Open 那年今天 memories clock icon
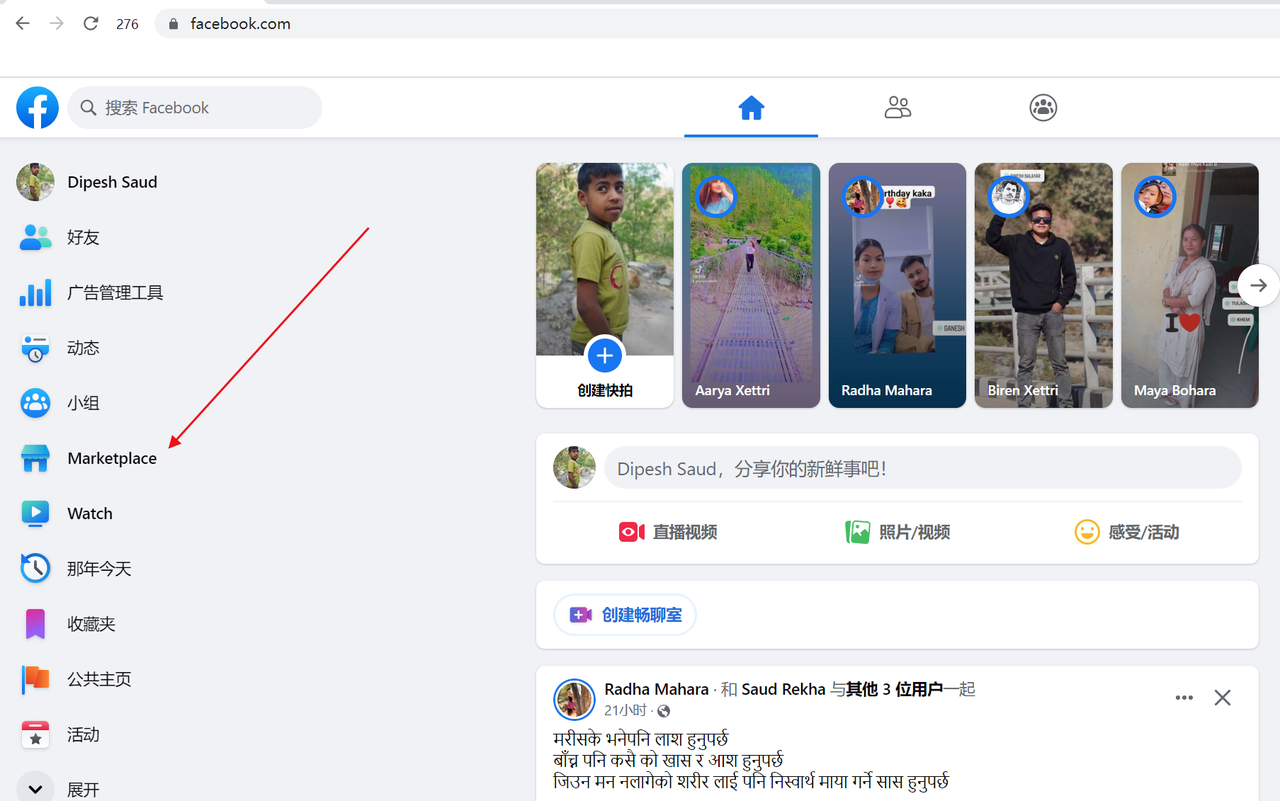 click(x=35, y=568)
